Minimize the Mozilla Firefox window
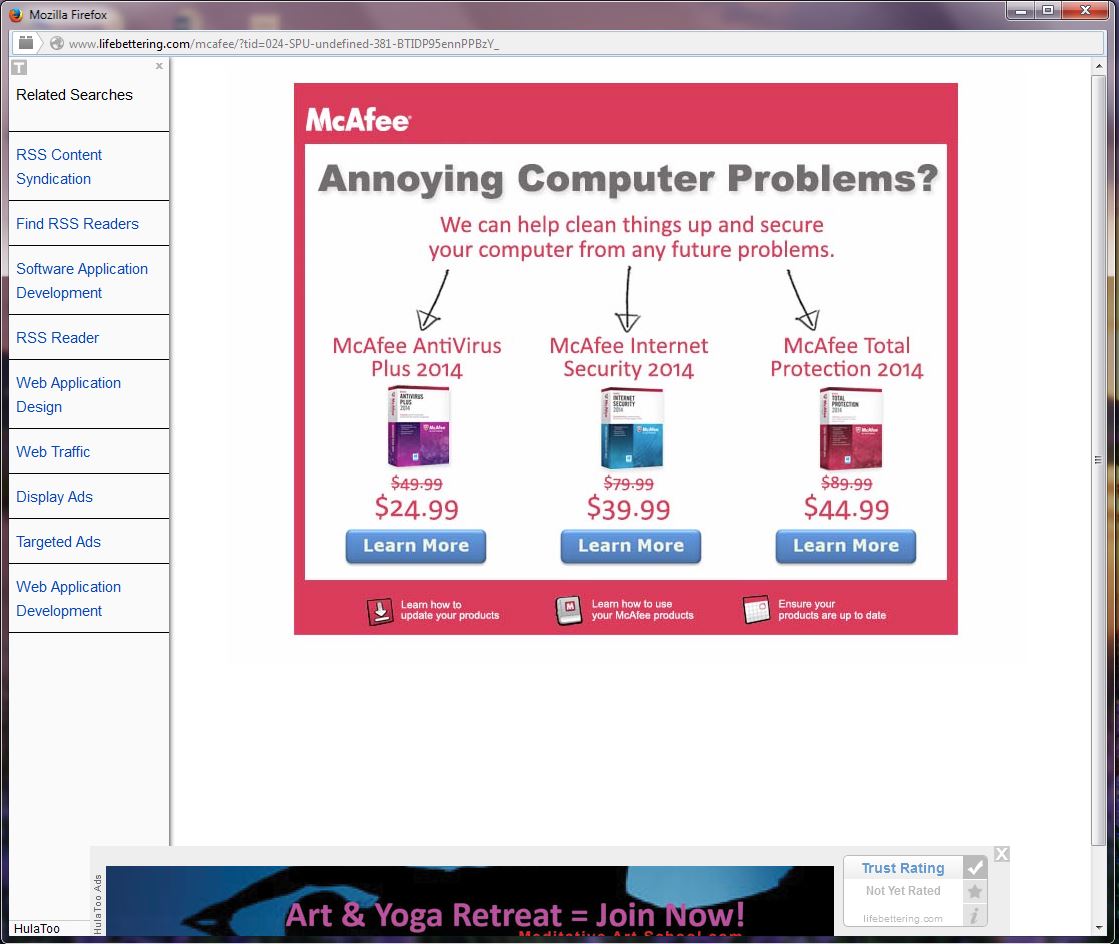 pos(1022,11)
